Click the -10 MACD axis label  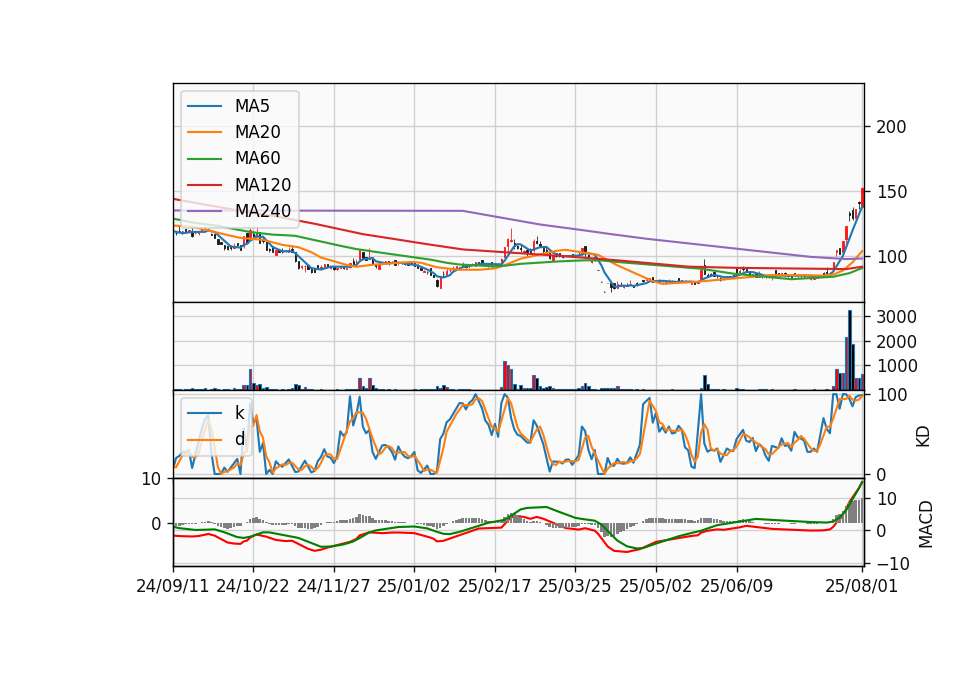click(893, 563)
